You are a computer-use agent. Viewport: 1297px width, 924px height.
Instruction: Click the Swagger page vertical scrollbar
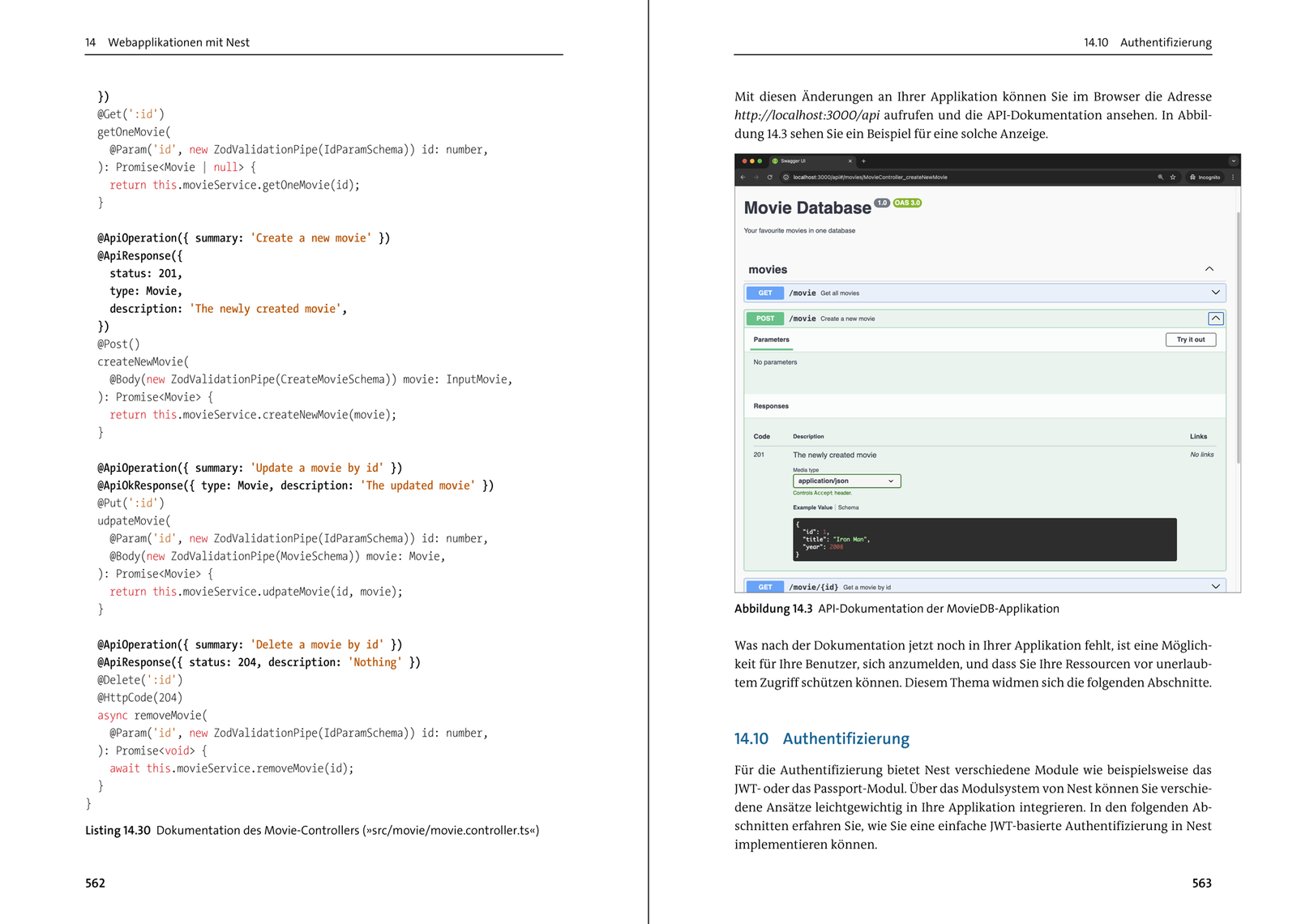pyautogui.click(x=1238, y=337)
